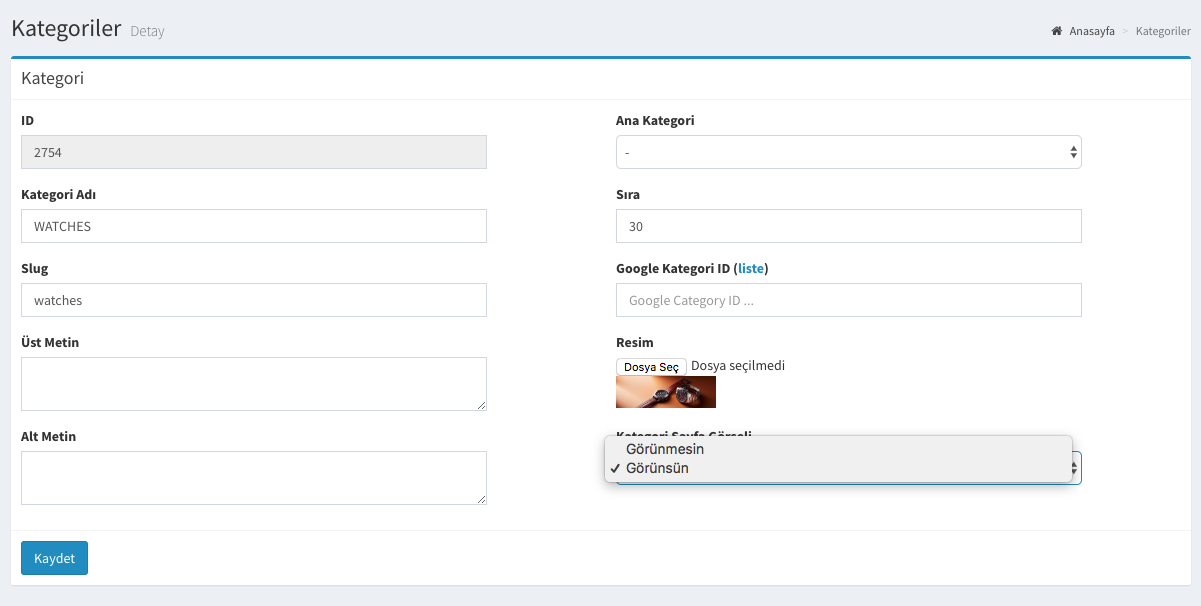
Task: Click the Google Category ID input
Action: pos(848,300)
